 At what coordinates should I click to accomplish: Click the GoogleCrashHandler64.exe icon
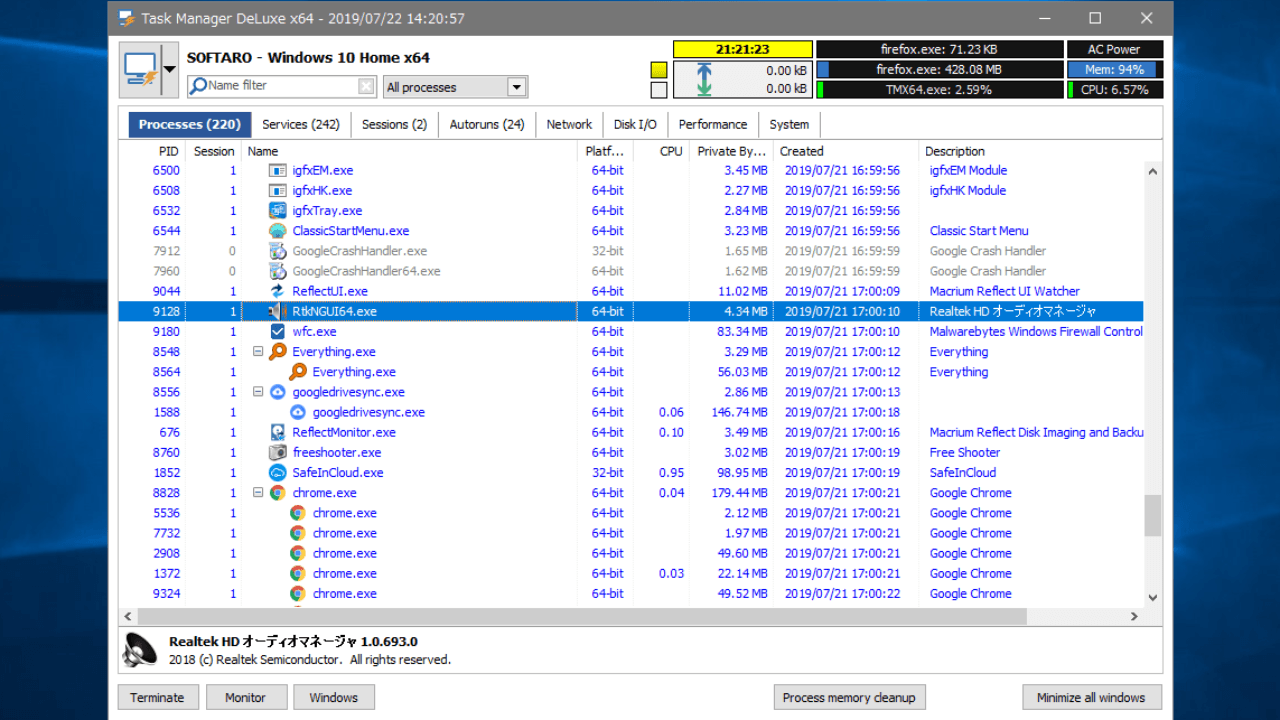278,271
